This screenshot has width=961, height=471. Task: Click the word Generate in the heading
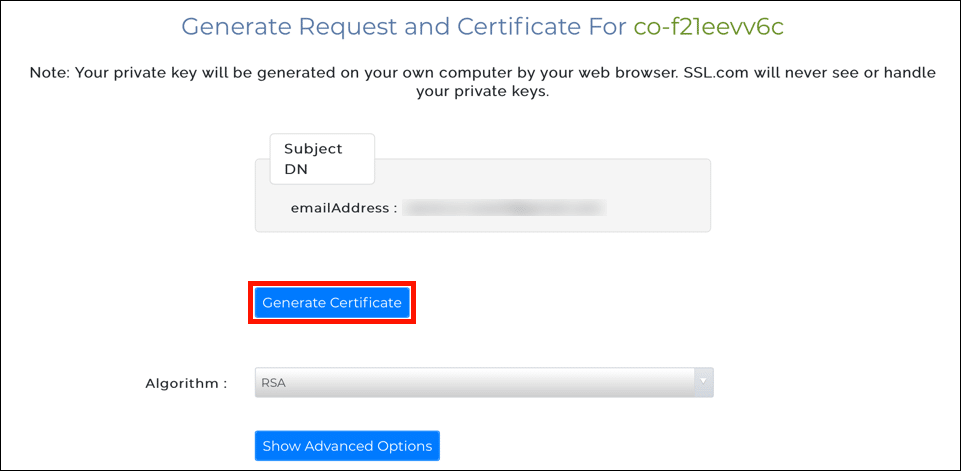[234, 27]
